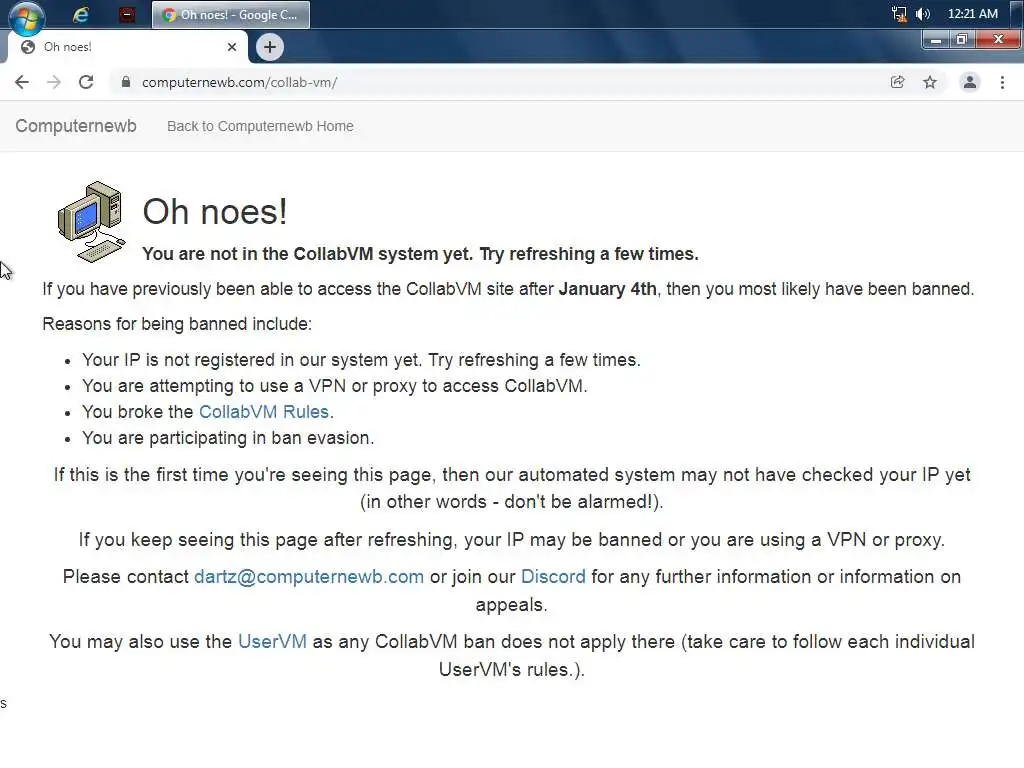The width and height of the screenshot is (1024, 768).
Task: View site info via padlock icon
Action: pos(126,82)
